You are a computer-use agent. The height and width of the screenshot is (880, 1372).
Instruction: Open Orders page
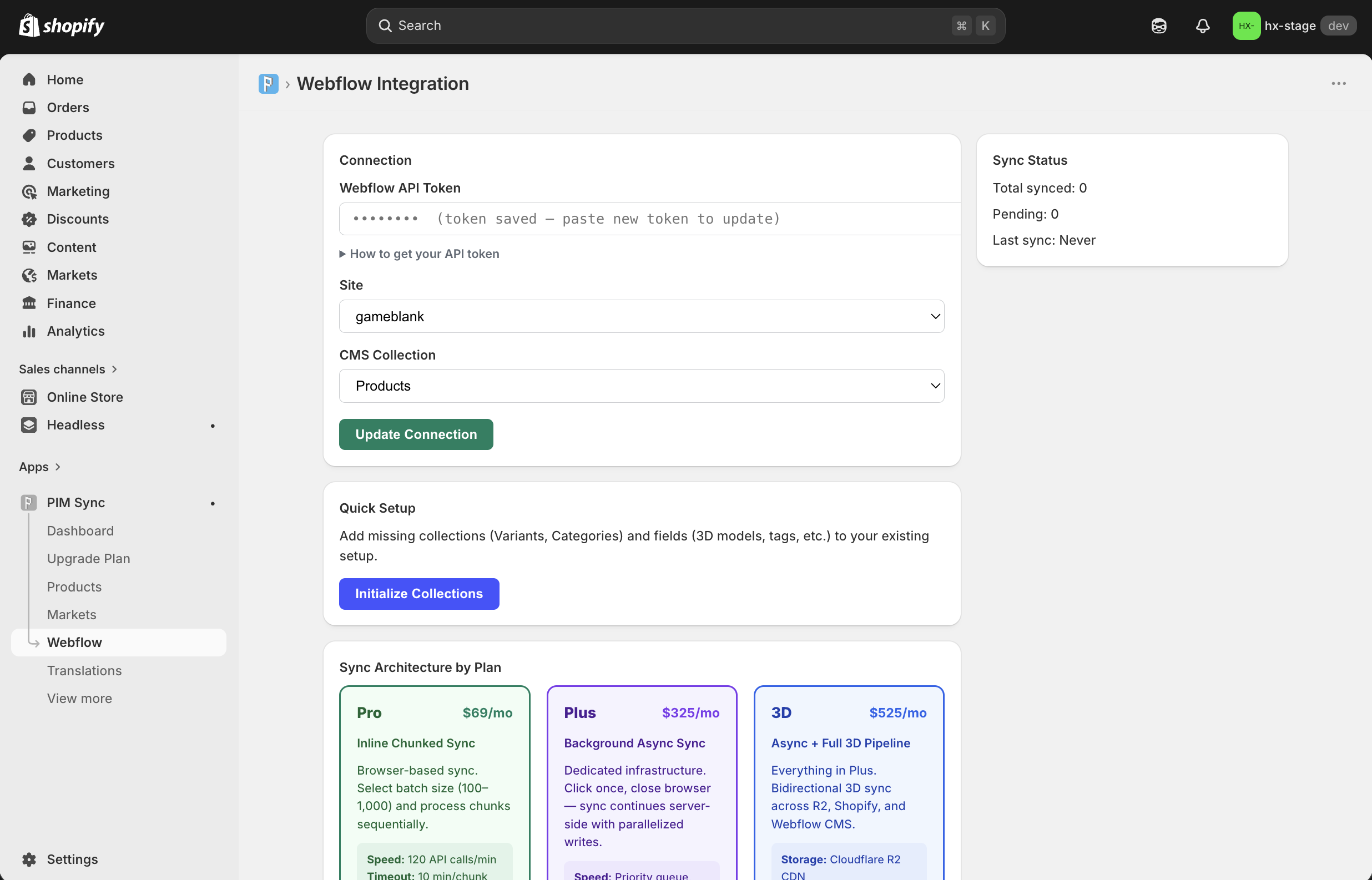pos(68,108)
